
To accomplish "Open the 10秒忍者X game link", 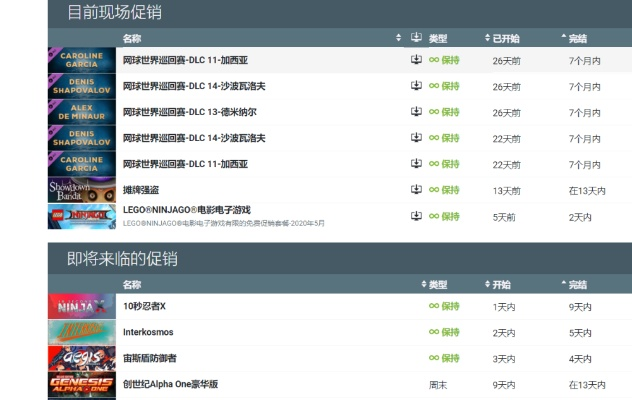I will (x=144, y=306).
